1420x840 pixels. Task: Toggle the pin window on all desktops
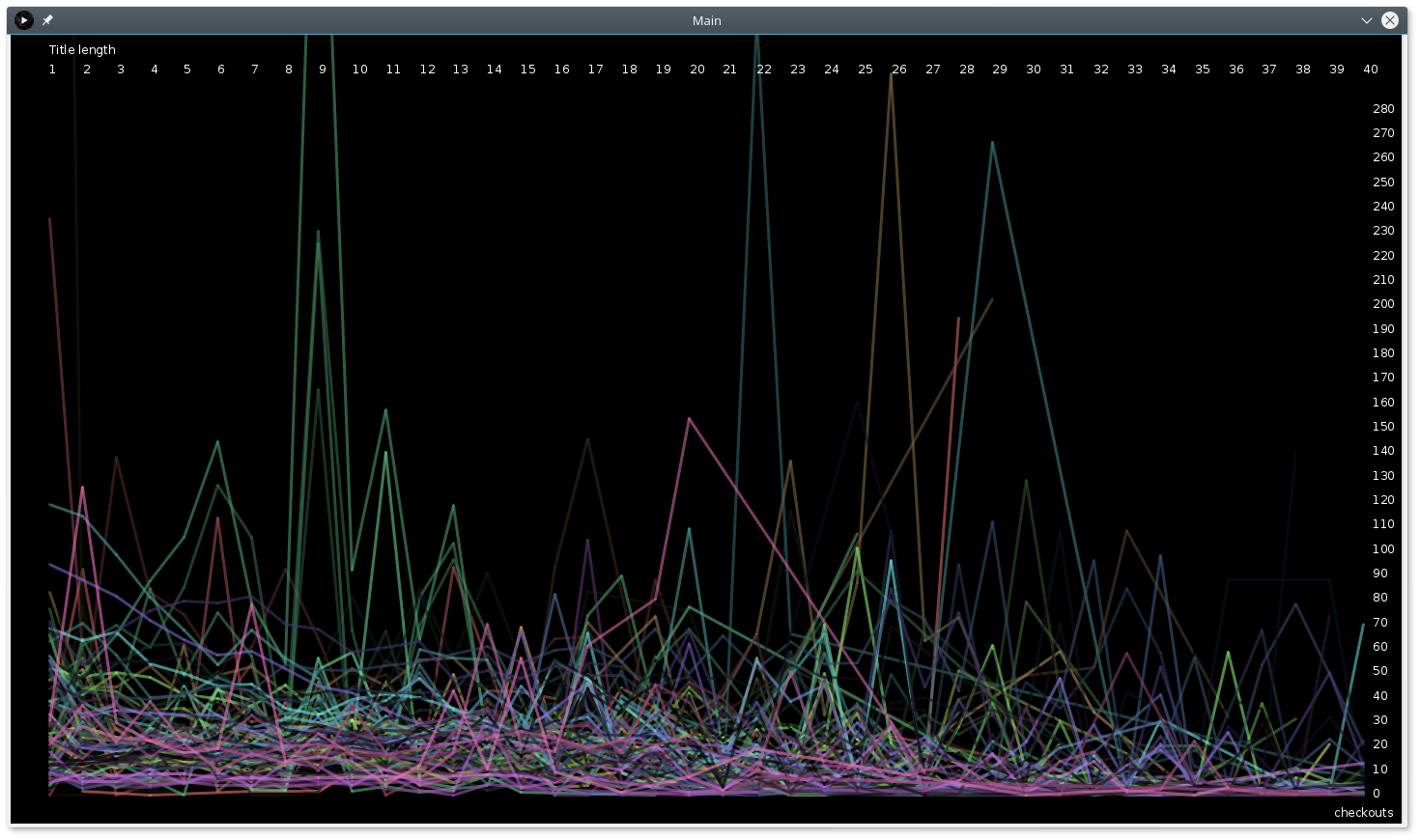47,20
